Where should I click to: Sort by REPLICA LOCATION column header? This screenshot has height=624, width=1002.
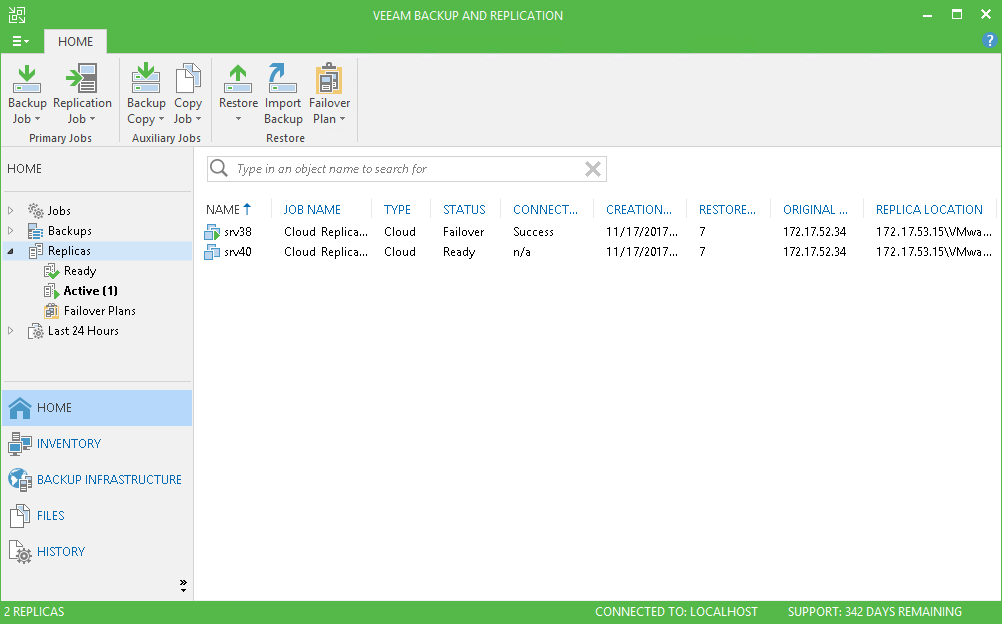tap(930, 209)
